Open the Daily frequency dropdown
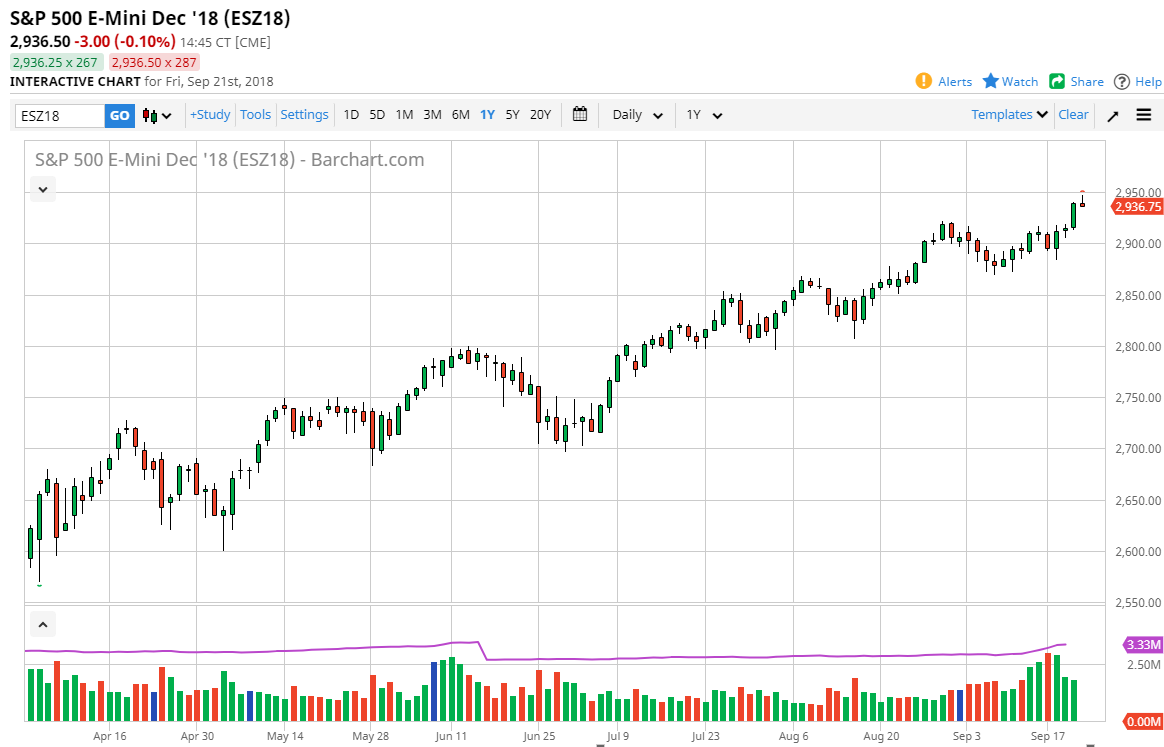The width and height of the screenshot is (1164, 747). [636, 115]
